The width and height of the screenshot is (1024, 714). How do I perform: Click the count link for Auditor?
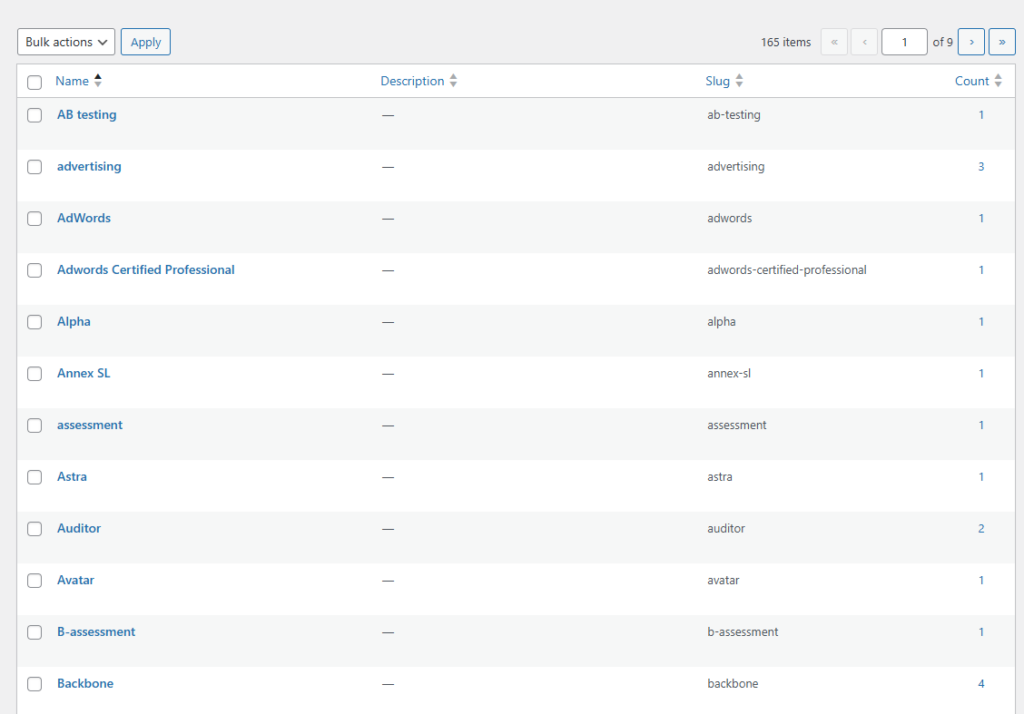tap(980, 528)
